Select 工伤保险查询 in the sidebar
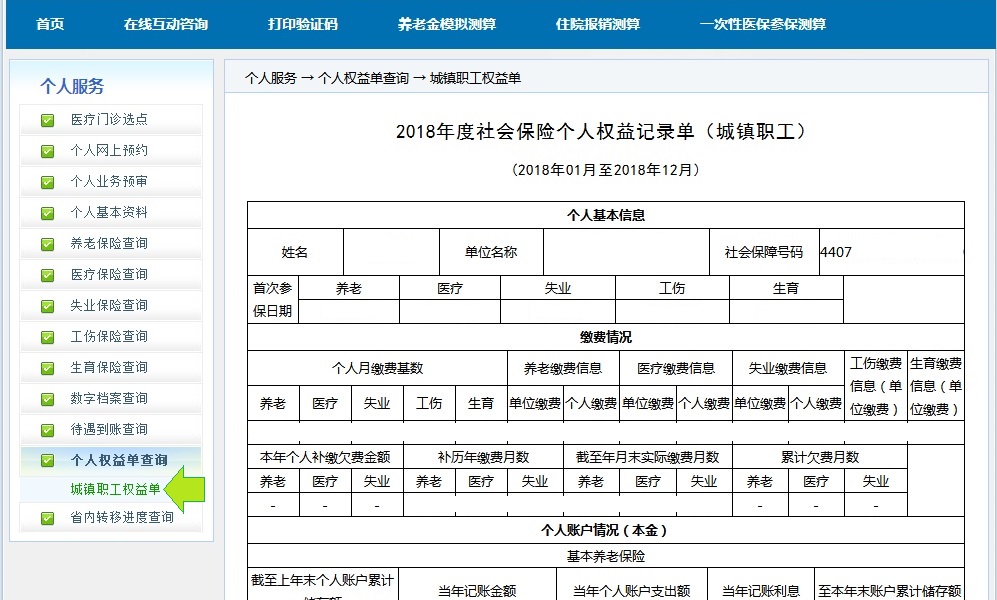 click(x=109, y=337)
